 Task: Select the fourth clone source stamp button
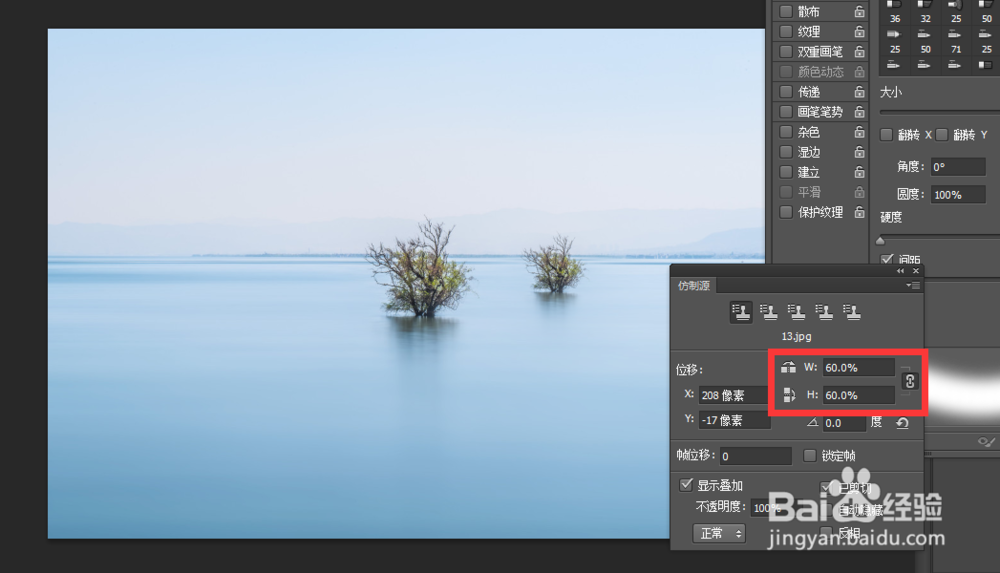825,312
